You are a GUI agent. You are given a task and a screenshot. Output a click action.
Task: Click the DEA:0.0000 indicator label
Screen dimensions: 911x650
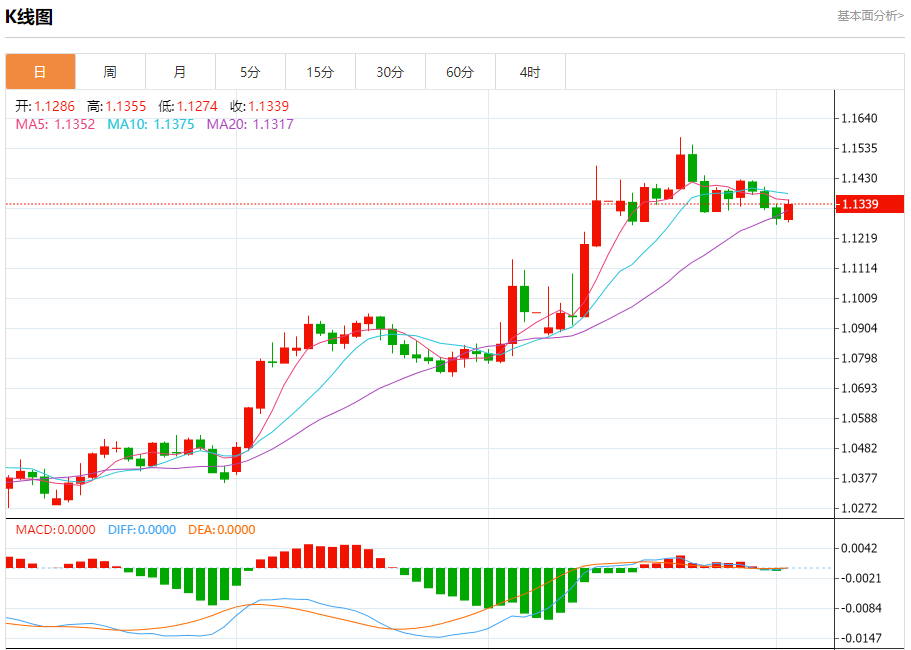pos(220,530)
